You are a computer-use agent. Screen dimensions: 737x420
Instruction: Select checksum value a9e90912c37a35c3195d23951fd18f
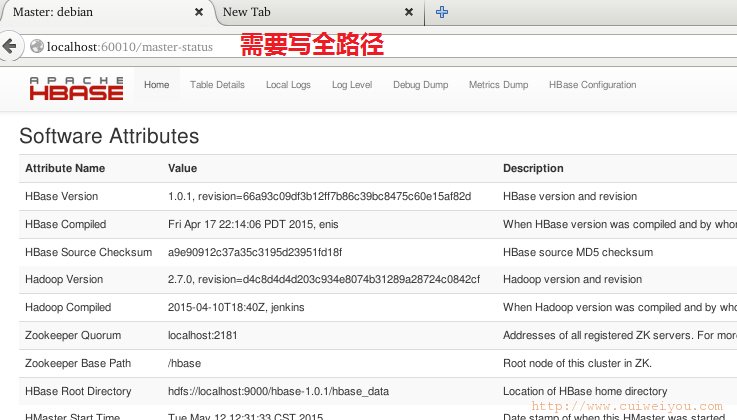pyautogui.click(x=255, y=252)
